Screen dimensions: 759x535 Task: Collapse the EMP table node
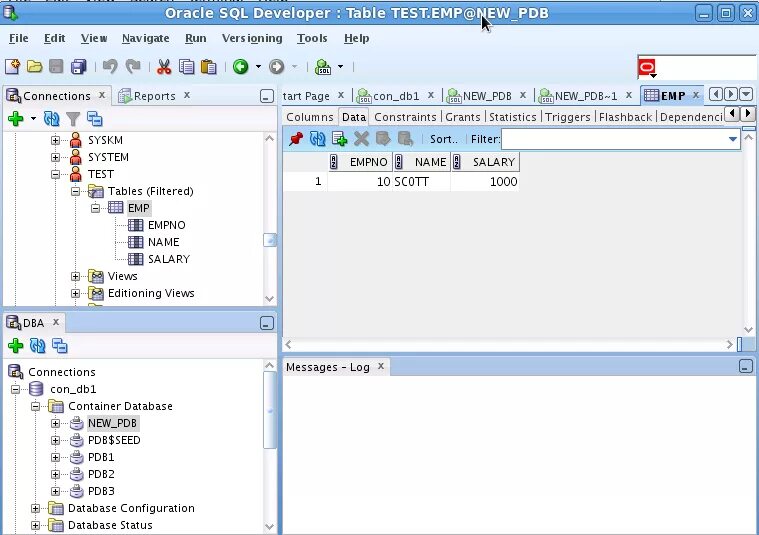click(95, 208)
